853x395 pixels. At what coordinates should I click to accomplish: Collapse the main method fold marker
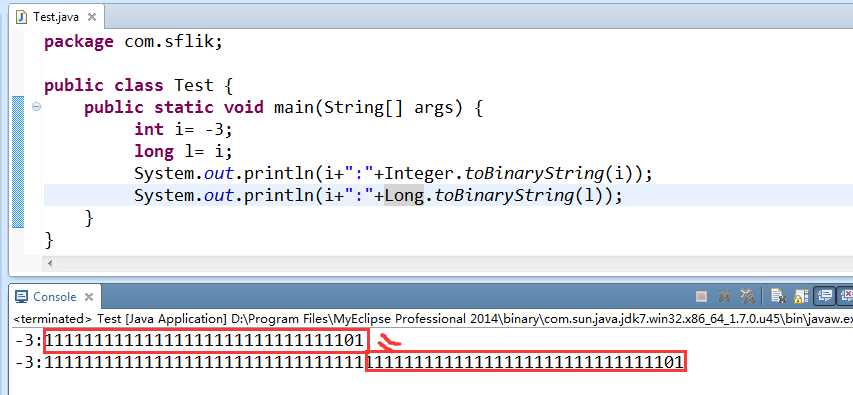pos(36,107)
